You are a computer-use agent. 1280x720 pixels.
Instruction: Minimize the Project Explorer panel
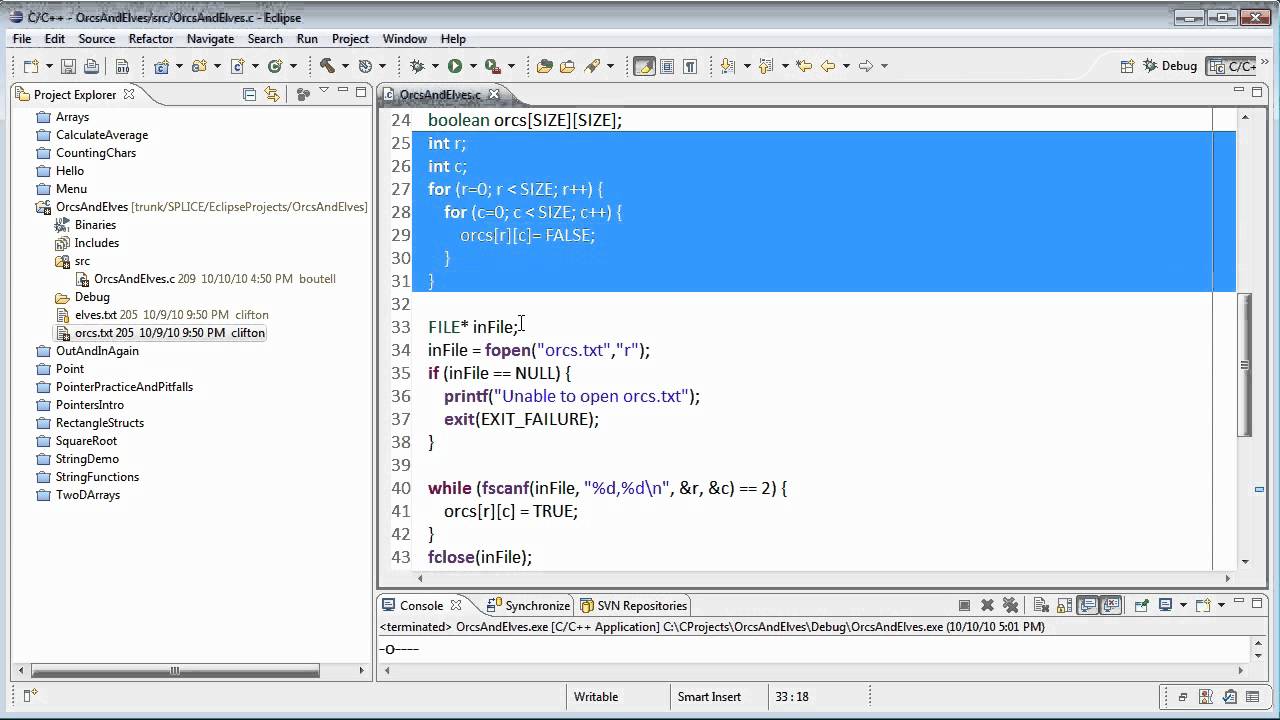click(342, 90)
